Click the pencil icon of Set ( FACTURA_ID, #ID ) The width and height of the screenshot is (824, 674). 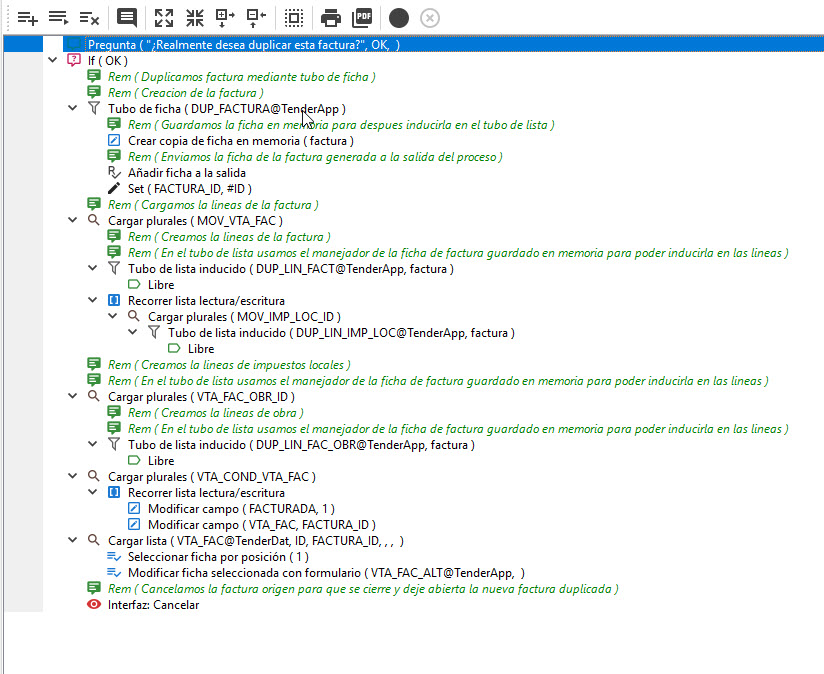pos(114,188)
